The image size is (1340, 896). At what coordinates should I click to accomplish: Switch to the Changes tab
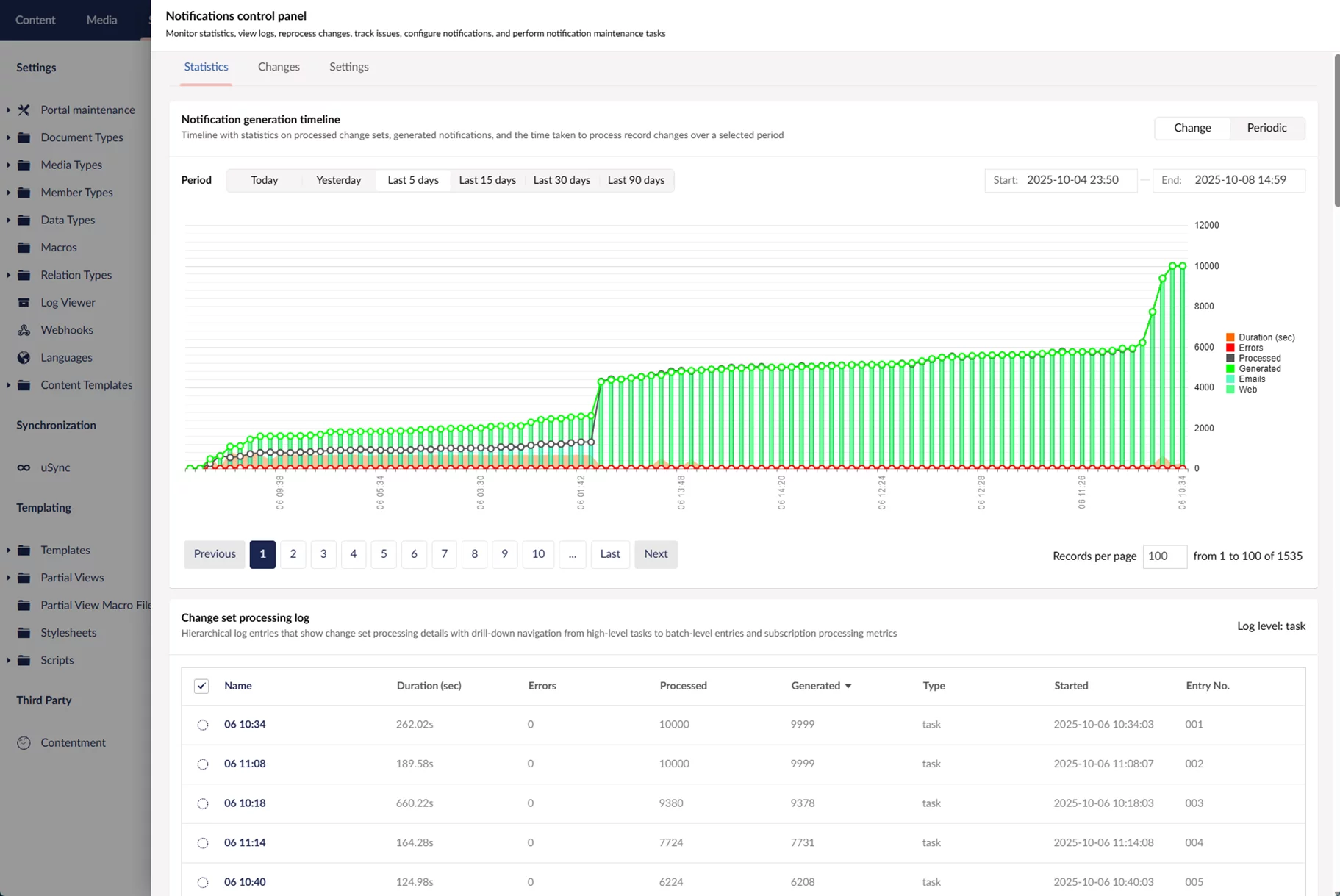point(279,67)
